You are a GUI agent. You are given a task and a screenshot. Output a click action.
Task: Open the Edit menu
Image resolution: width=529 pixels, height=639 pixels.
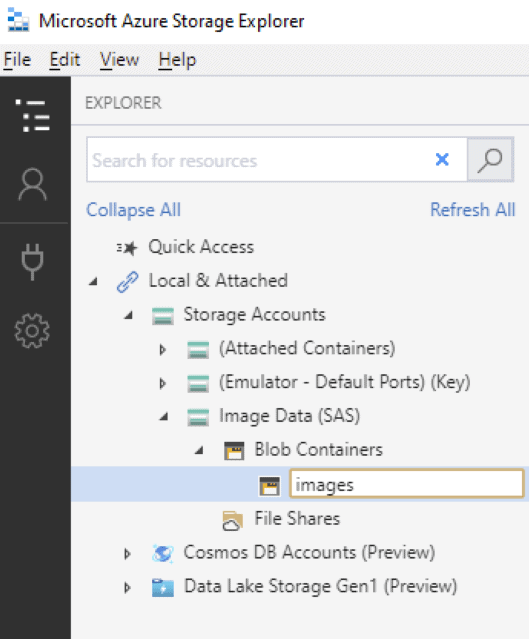point(65,60)
